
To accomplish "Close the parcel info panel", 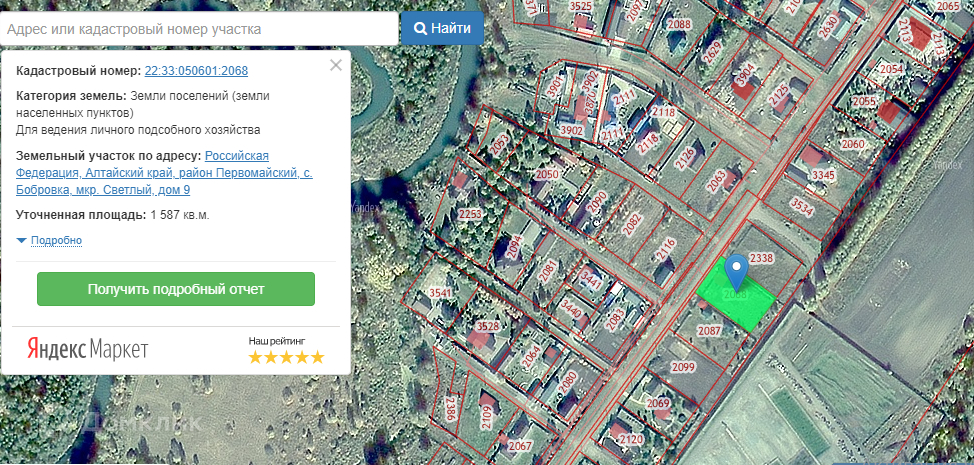I will click(336, 65).
